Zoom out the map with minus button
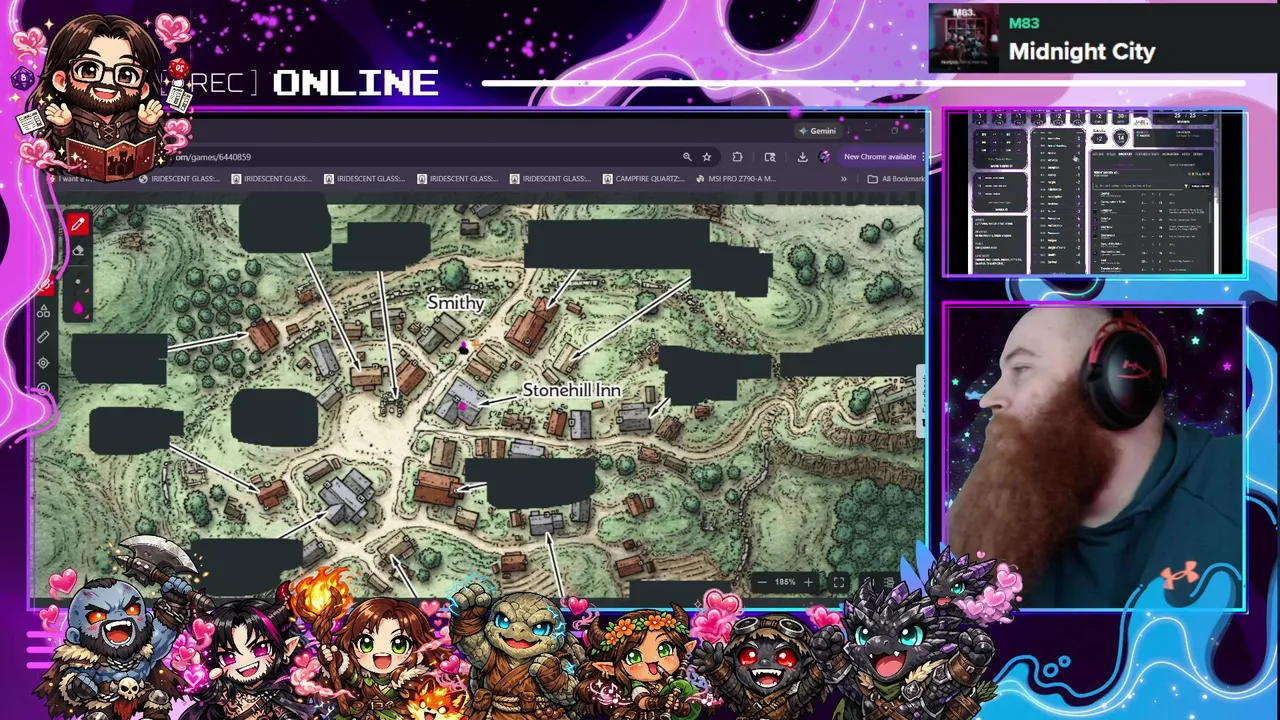Viewport: 1280px width, 720px height. [x=762, y=582]
